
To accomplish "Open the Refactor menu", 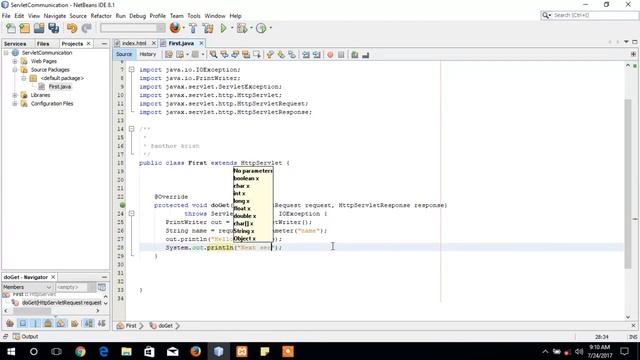I will [101, 16].
